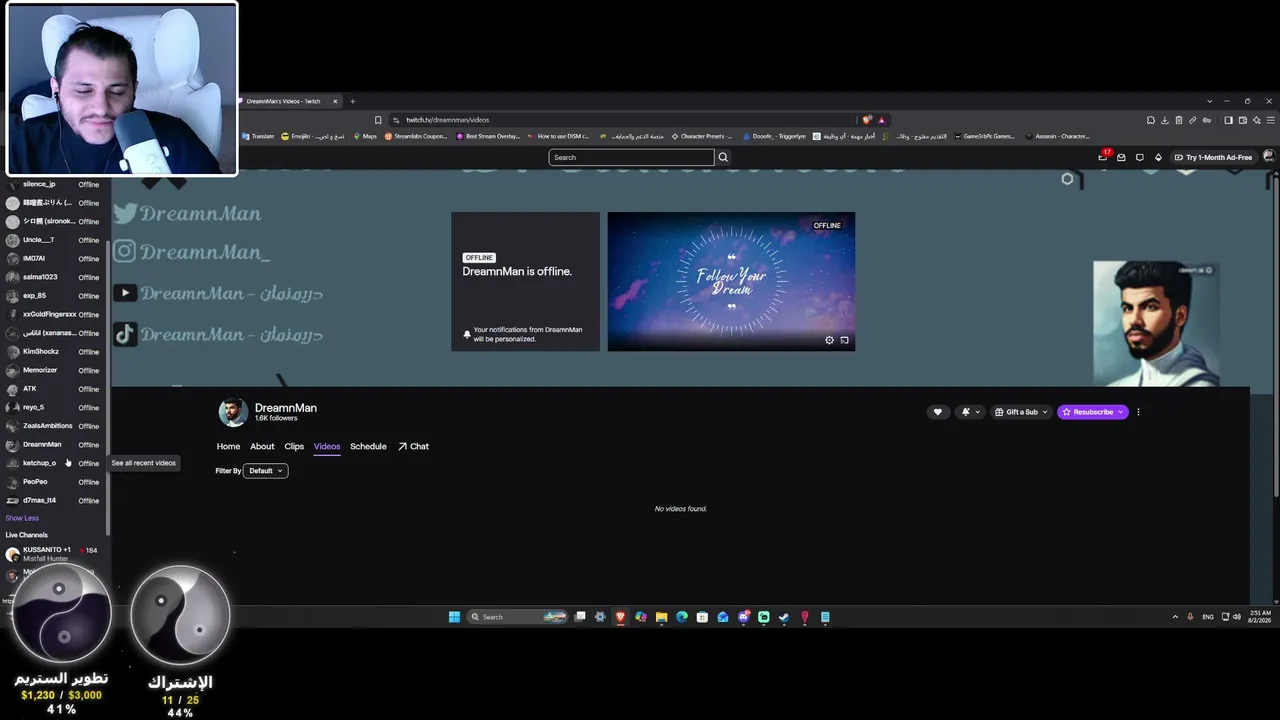The width and height of the screenshot is (1280, 720).
Task: Open DreamnMan_ Instagram social link
Action: (192, 252)
